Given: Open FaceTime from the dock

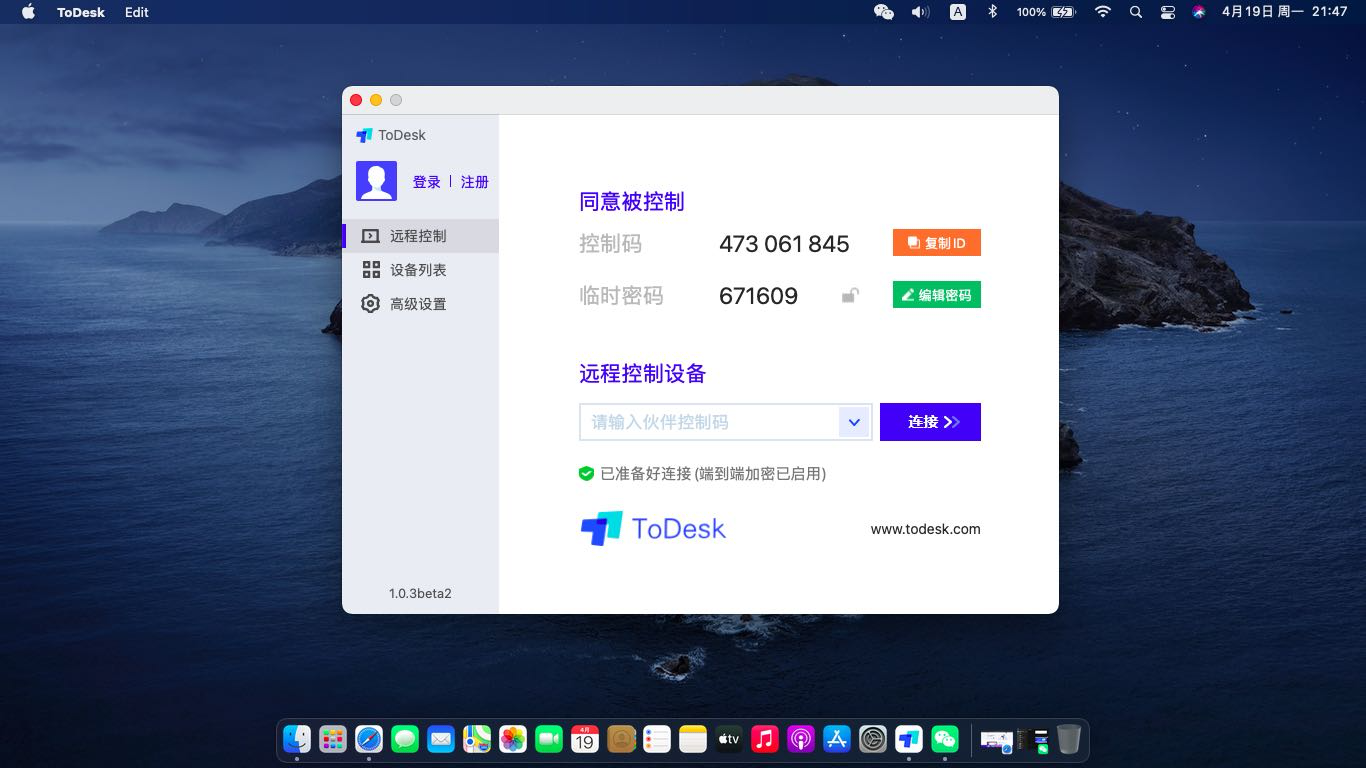Looking at the screenshot, I should [x=549, y=739].
